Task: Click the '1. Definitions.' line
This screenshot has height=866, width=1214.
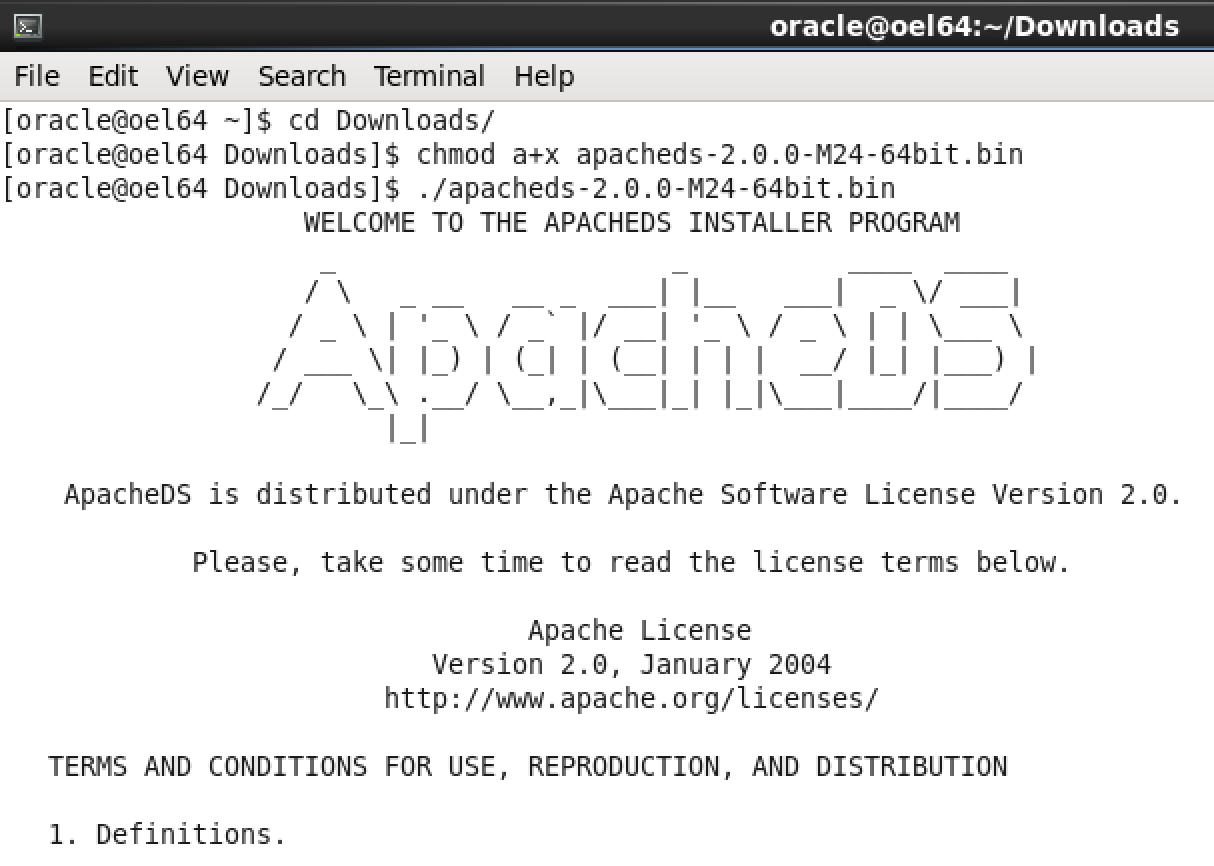Action: click(x=167, y=833)
